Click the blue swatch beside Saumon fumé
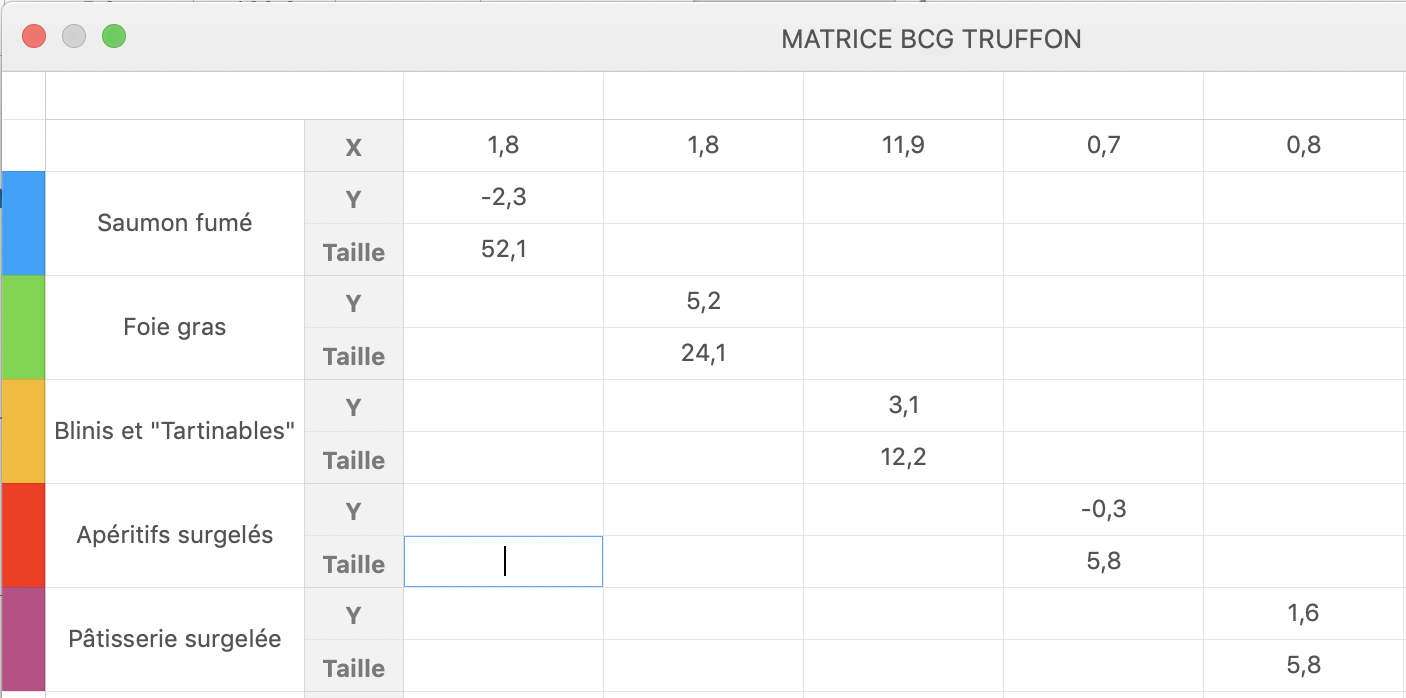The width and height of the screenshot is (1406, 698). point(24,223)
